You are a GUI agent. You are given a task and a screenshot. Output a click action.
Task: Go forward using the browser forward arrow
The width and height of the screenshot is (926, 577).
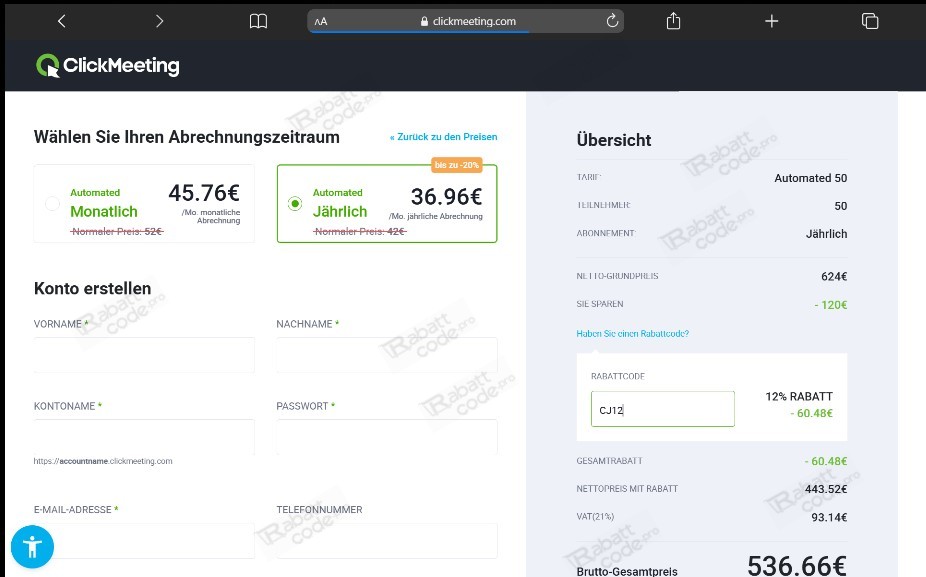point(159,21)
